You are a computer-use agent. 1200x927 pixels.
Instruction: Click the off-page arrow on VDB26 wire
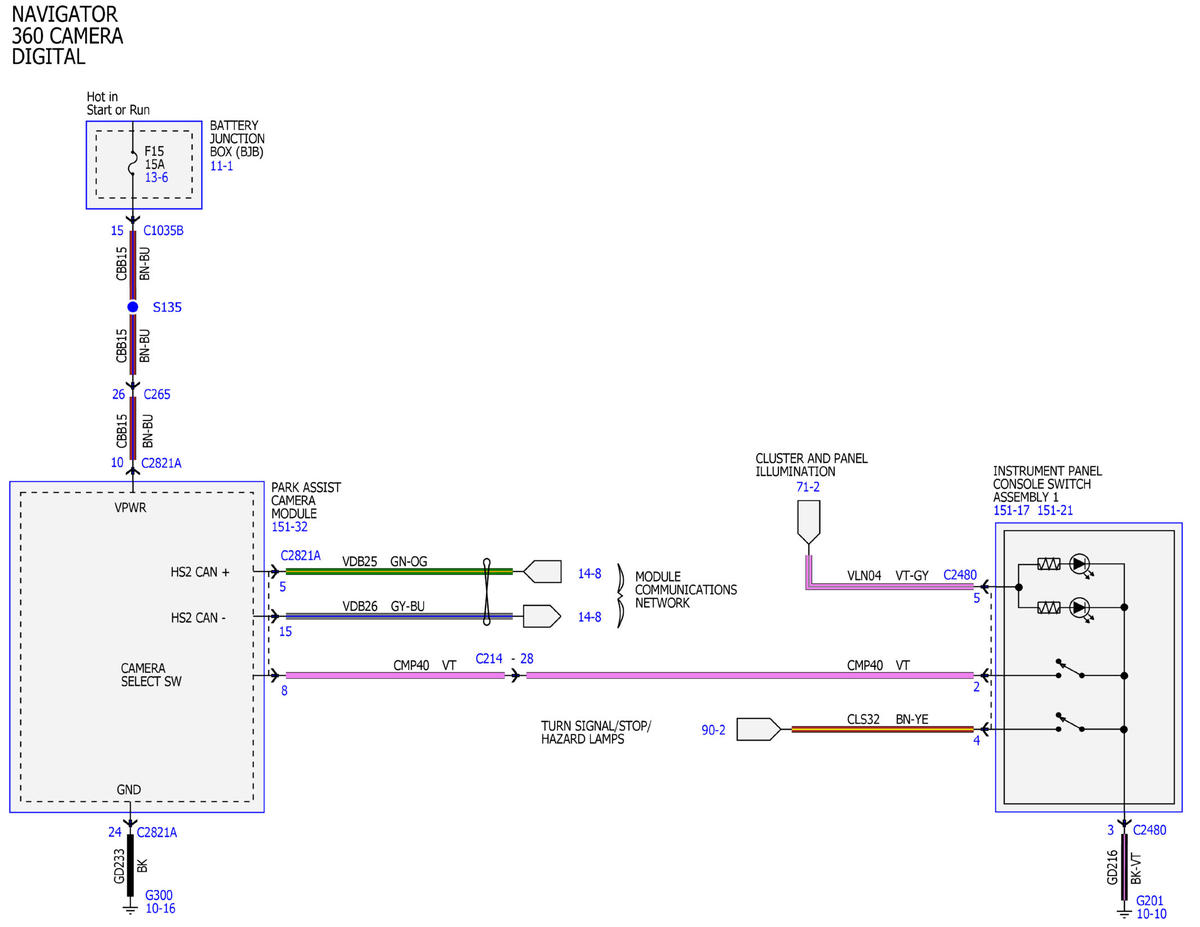click(x=542, y=616)
